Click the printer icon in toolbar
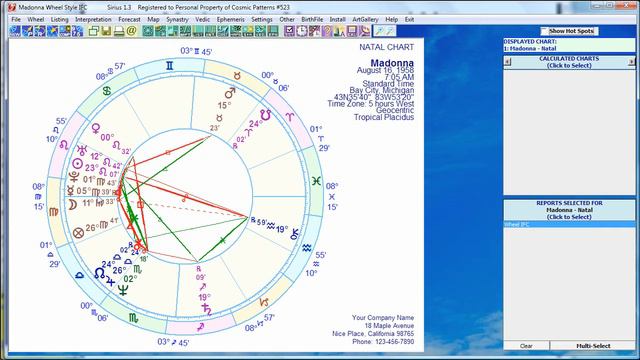This screenshot has height=360, width=640. tap(119, 31)
